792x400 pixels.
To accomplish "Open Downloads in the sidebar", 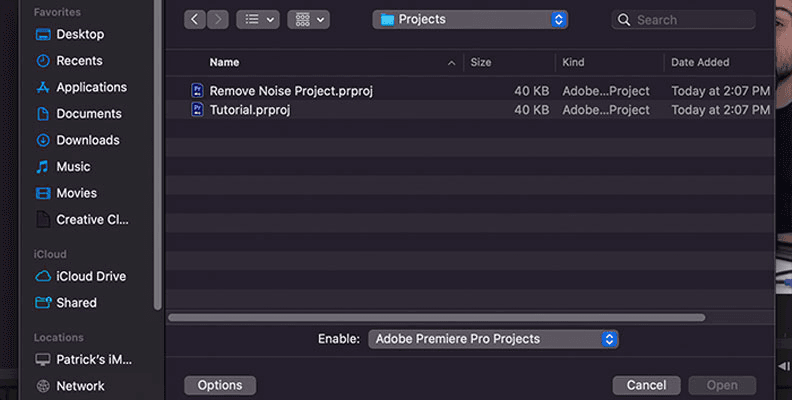I will click(x=87, y=140).
